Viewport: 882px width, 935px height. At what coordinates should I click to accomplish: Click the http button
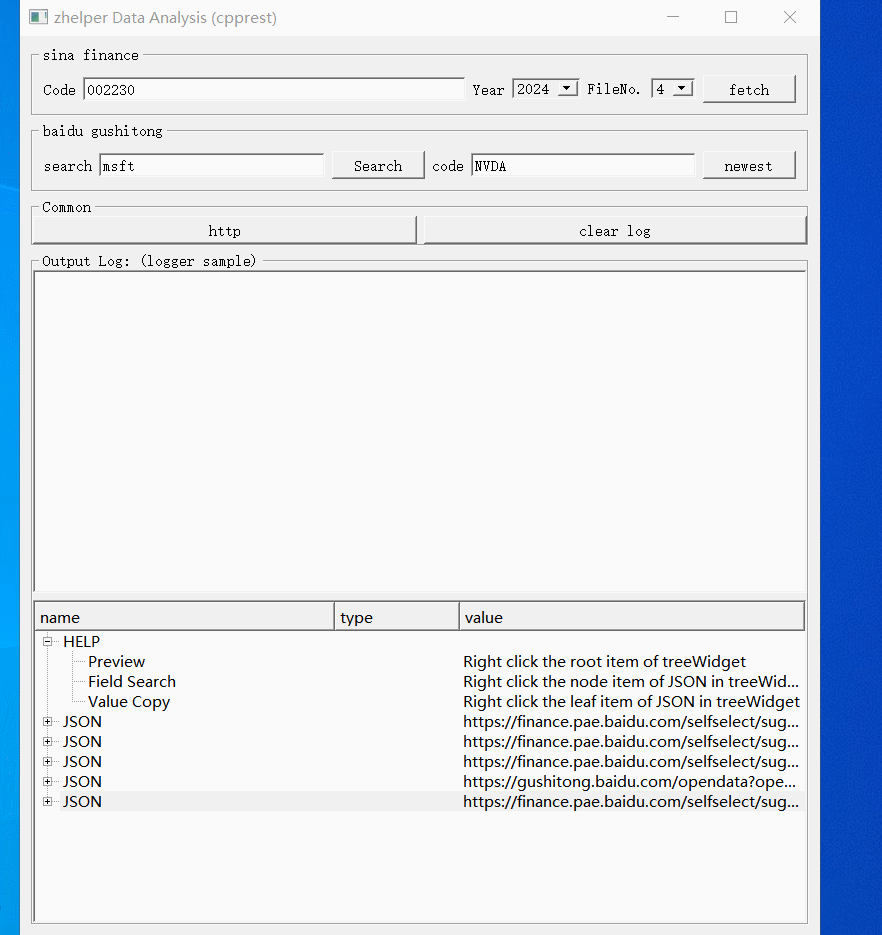point(224,231)
